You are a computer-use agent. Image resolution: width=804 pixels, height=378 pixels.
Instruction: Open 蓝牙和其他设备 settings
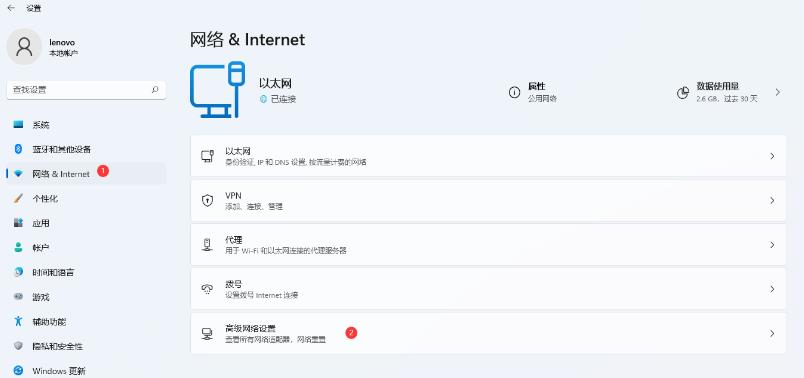(x=86, y=149)
